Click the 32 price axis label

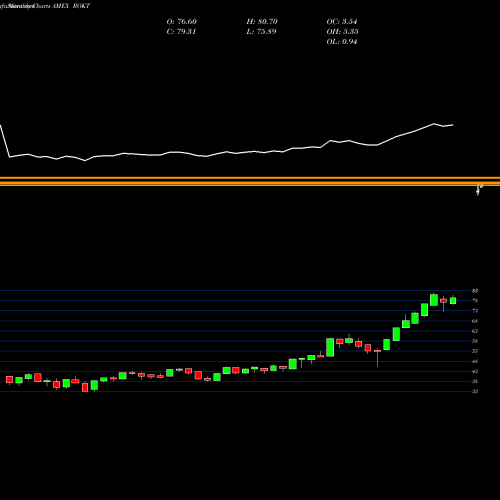[x=475, y=391]
